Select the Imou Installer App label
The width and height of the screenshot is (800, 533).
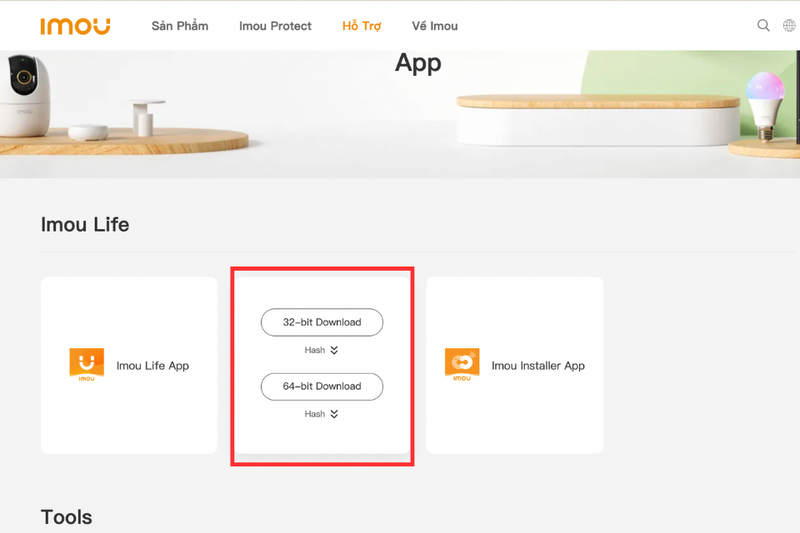coord(538,366)
